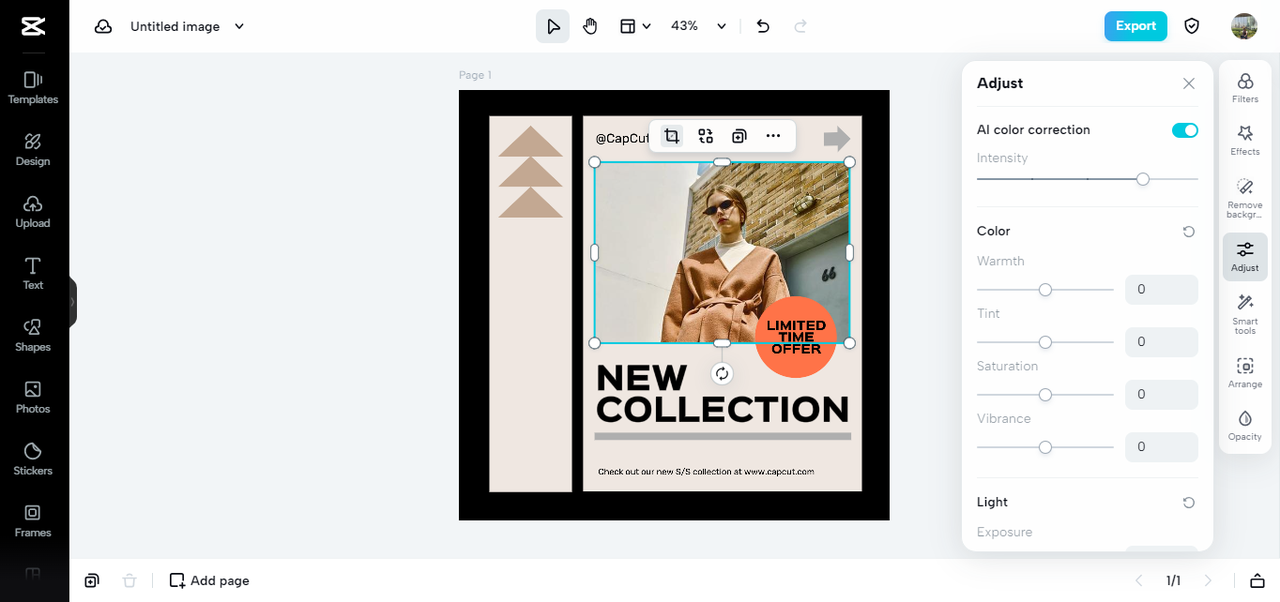Open the Arrange tab
The height and width of the screenshot is (602, 1280).
(1245, 373)
